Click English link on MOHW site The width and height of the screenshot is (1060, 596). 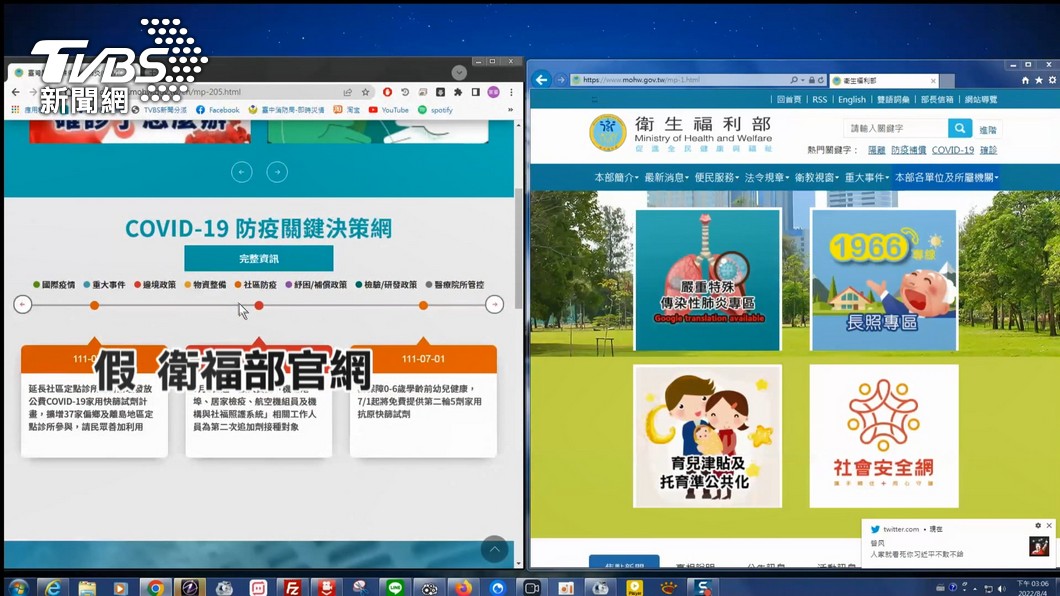click(x=852, y=99)
